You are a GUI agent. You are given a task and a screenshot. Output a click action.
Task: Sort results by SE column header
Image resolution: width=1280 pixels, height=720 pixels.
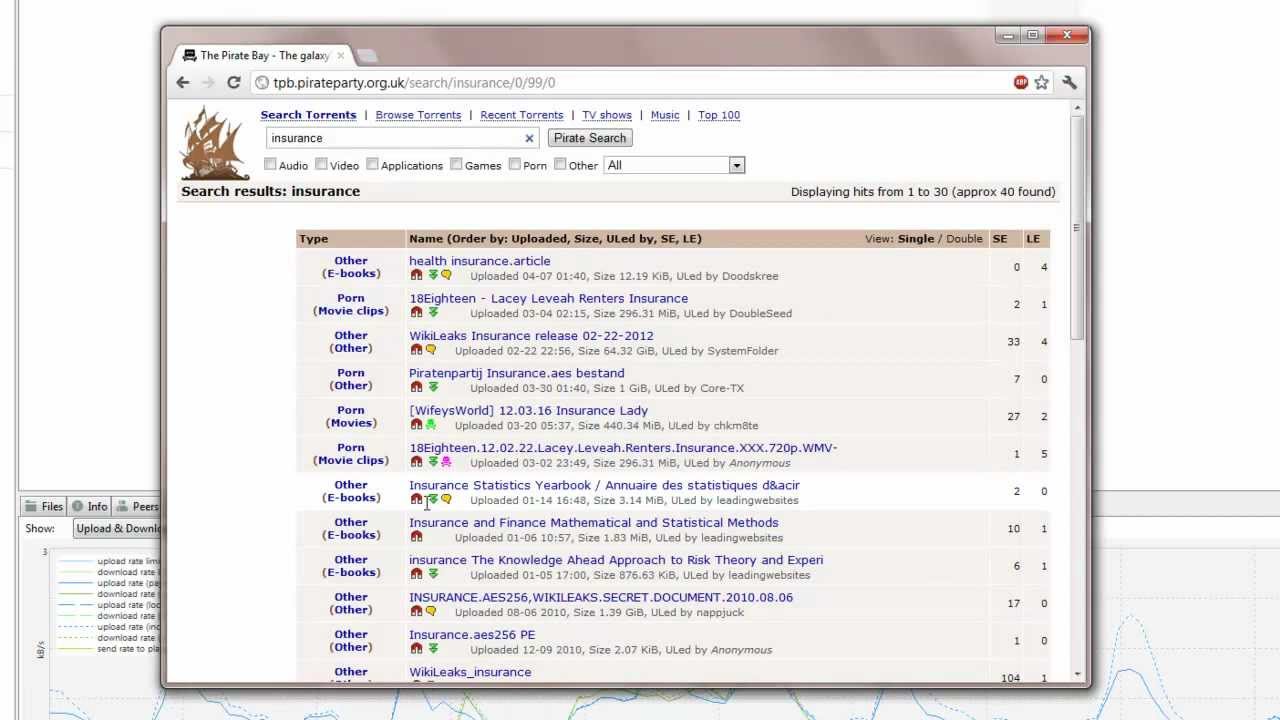point(999,239)
